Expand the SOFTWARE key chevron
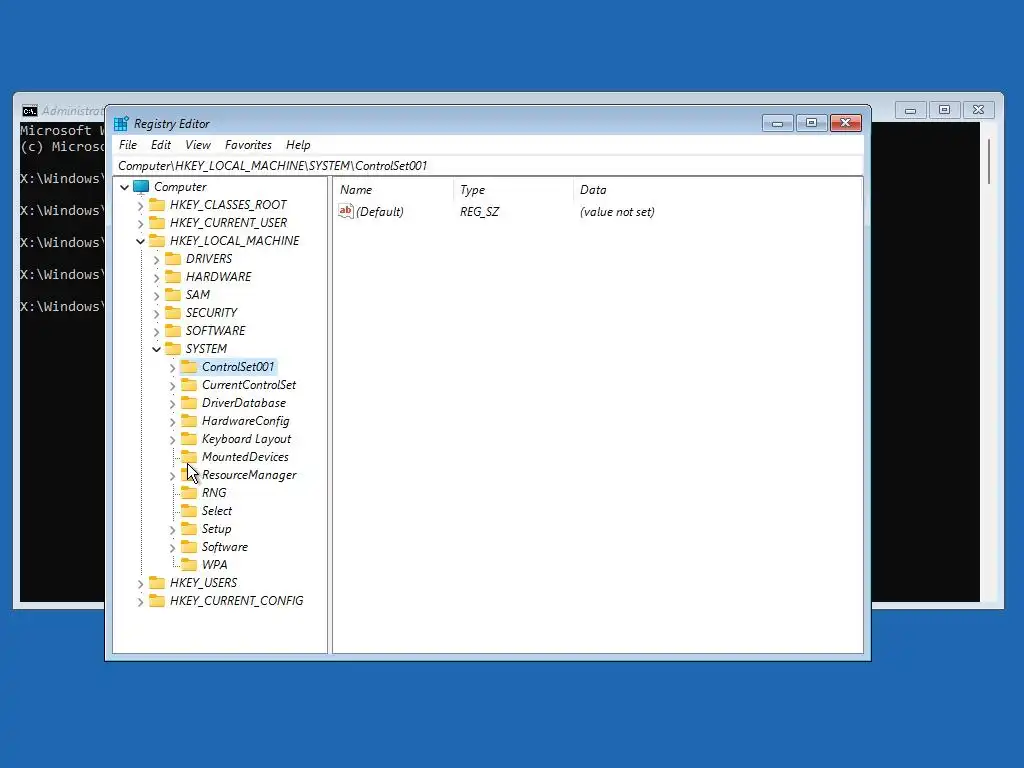This screenshot has width=1024, height=768. pos(156,332)
